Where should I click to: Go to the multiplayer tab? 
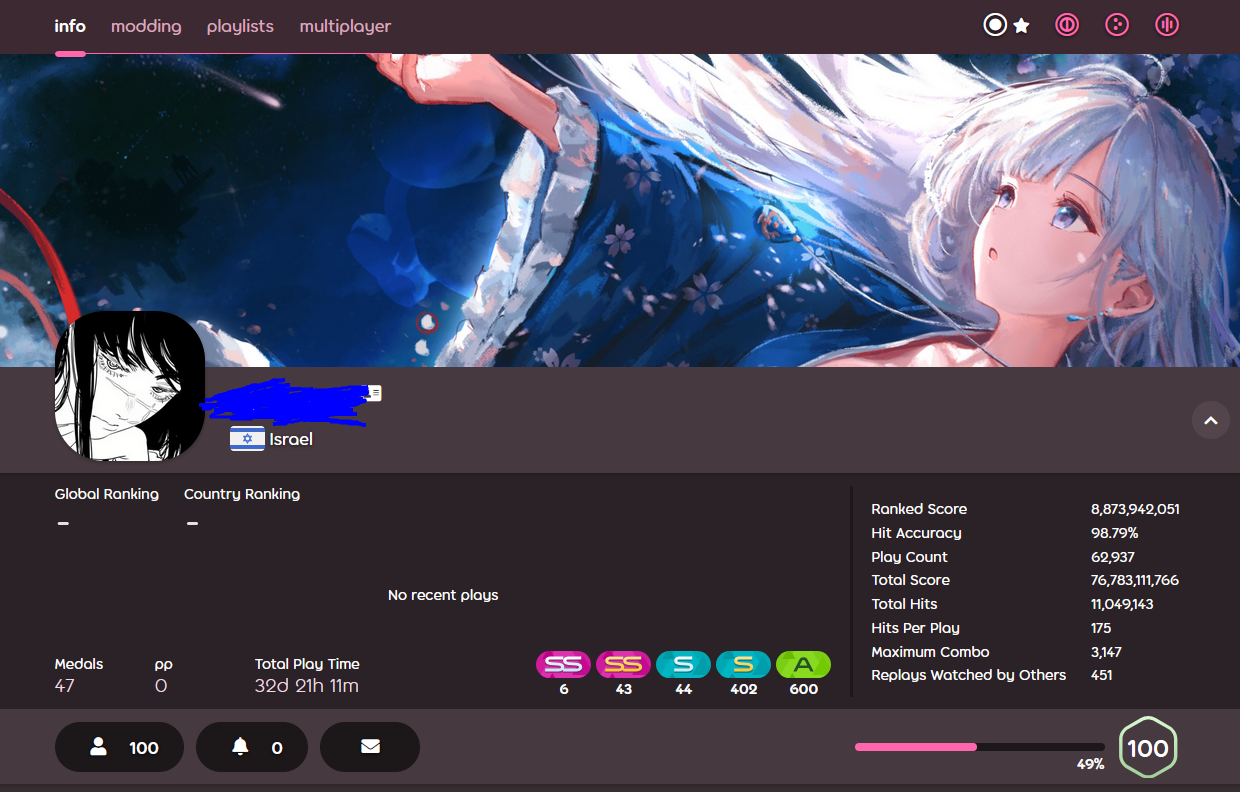point(345,26)
